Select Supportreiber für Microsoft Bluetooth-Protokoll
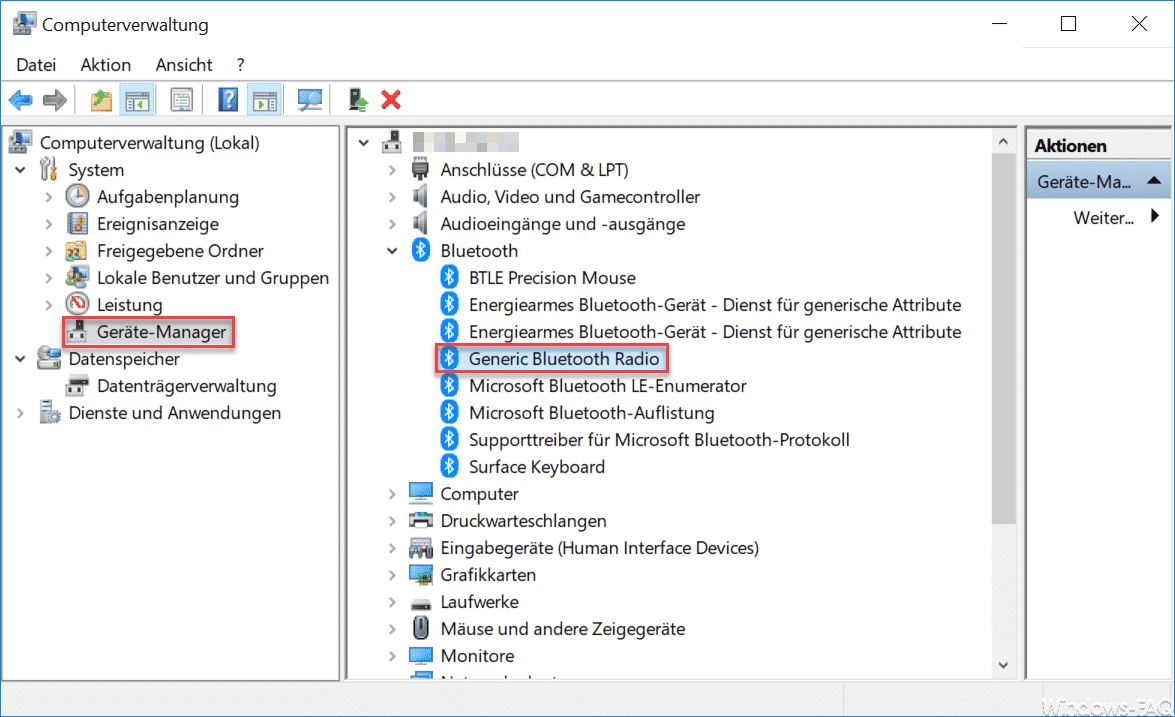Screen dimensions: 1175x717 (659, 440)
